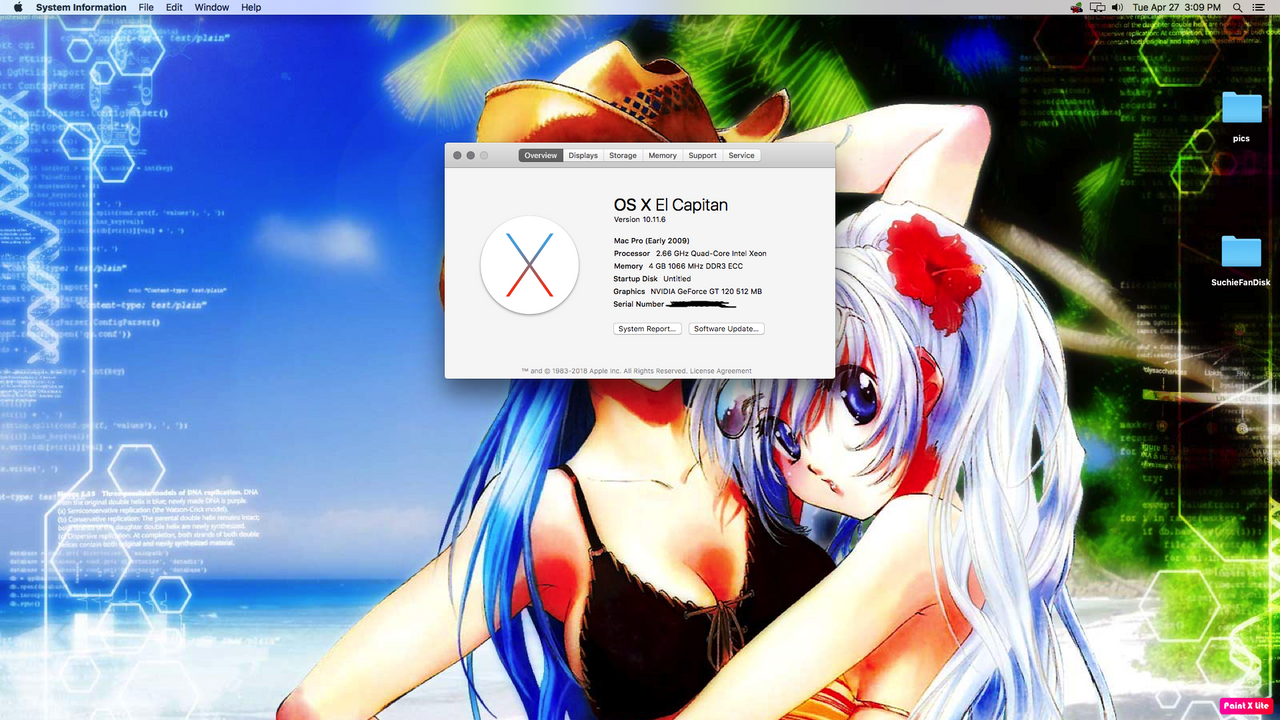Minimize the About This Mac window
The width and height of the screenshot is (1280, 720).
(471, 155)
